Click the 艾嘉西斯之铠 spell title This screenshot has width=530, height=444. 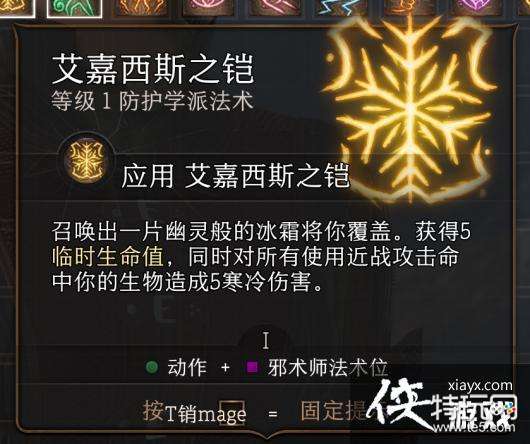coord(153,69)
